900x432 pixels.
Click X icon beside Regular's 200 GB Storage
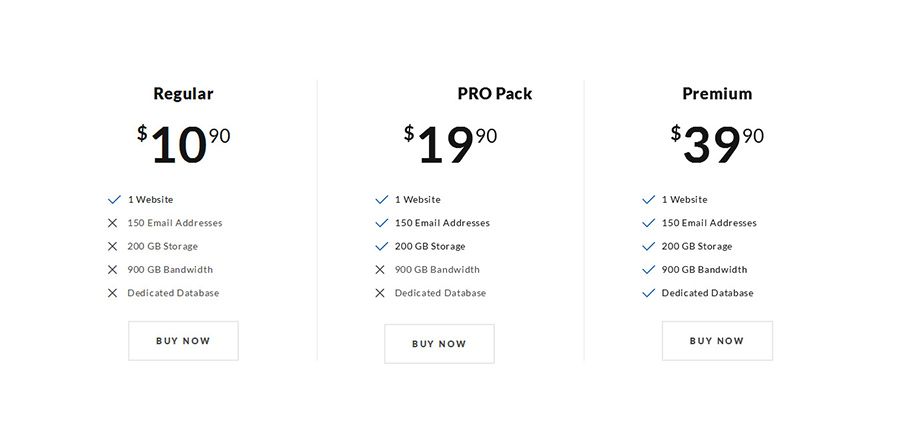coord(113,246)
